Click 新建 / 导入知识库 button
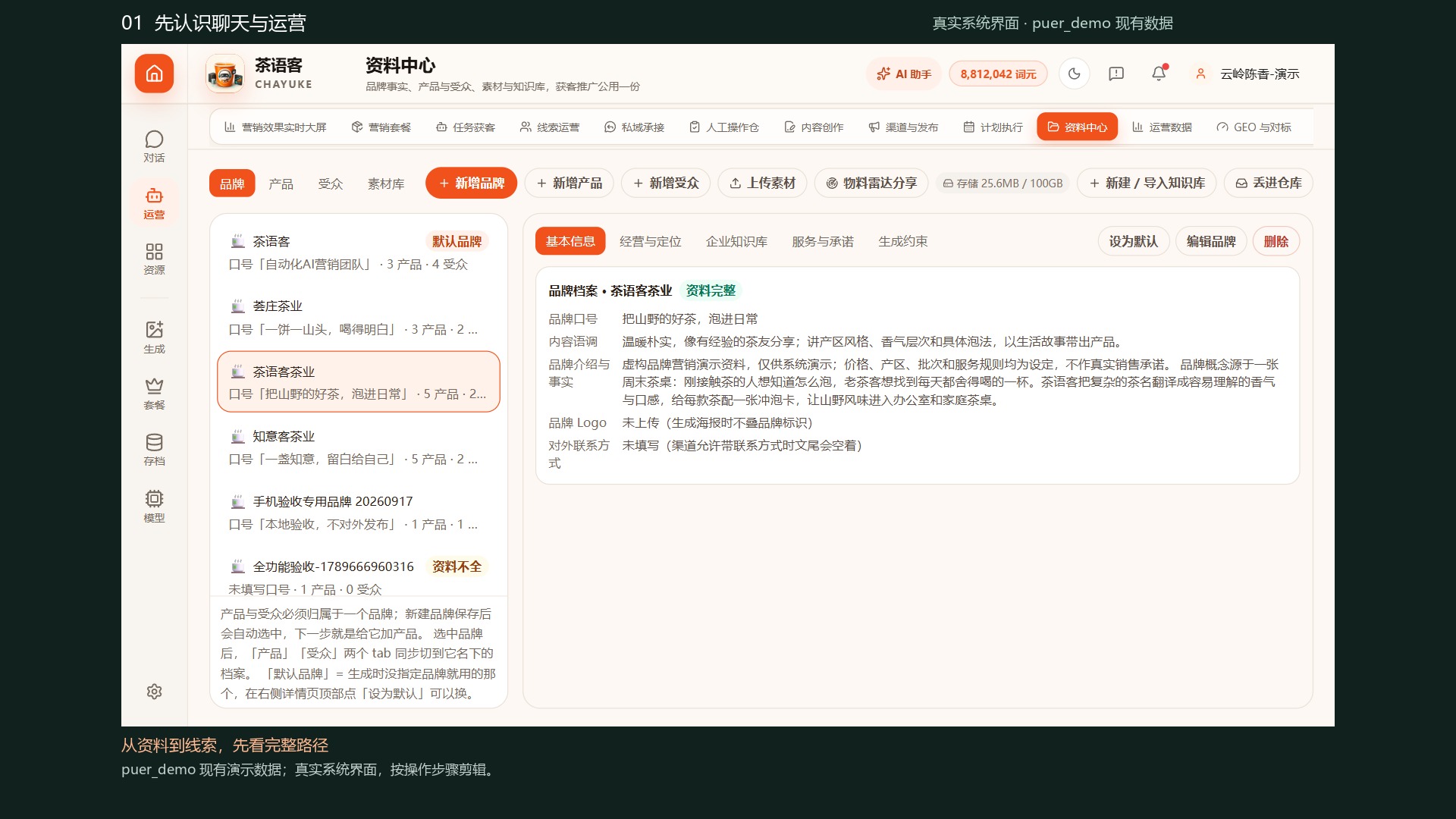 (1147, 183)
